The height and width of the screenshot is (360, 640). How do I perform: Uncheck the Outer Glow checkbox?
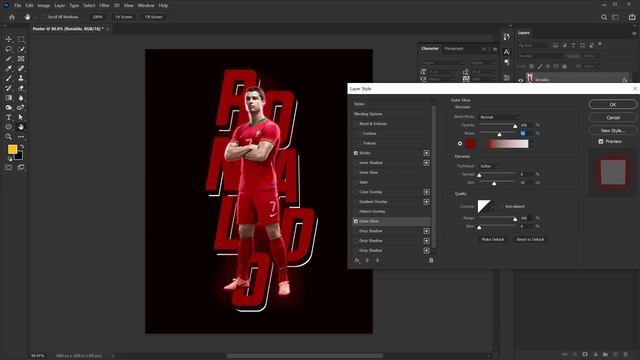point(356,221)
